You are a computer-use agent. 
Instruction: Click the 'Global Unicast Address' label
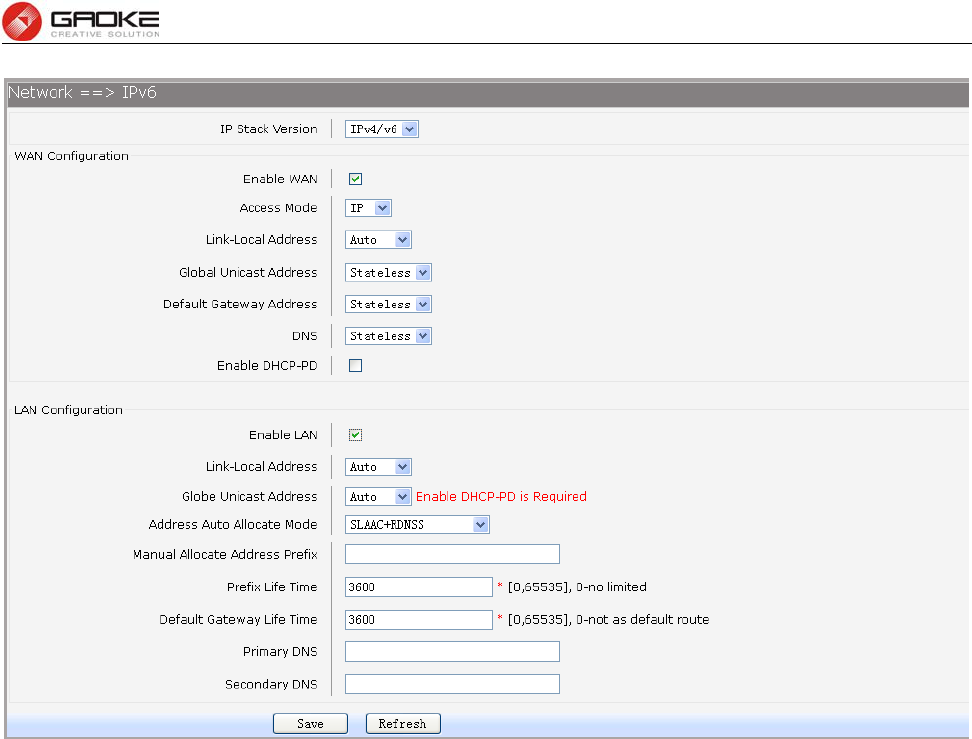tap(248, 273)
